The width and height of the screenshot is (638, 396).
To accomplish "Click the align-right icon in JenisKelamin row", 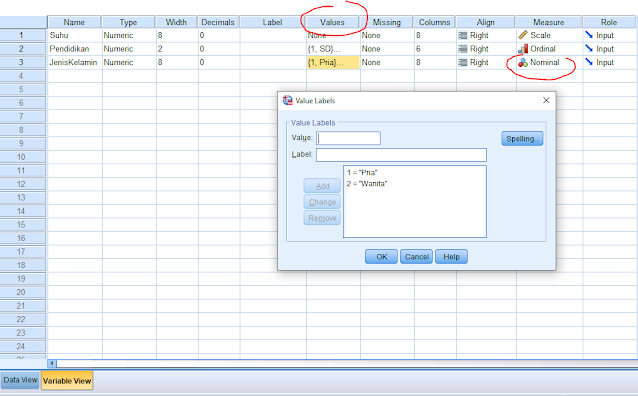I will [463, 62].
